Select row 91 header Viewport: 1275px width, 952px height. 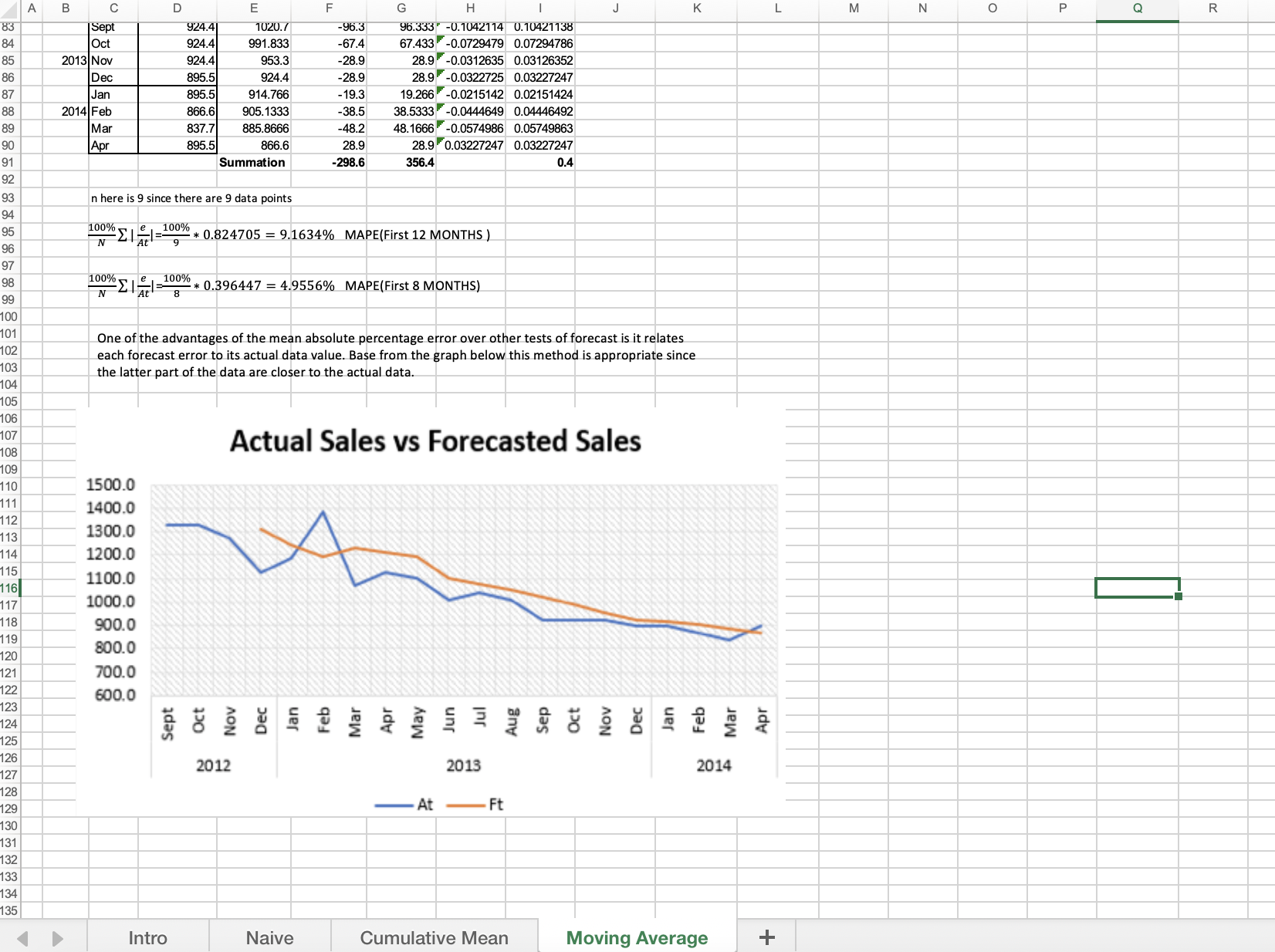click(8, 162)
